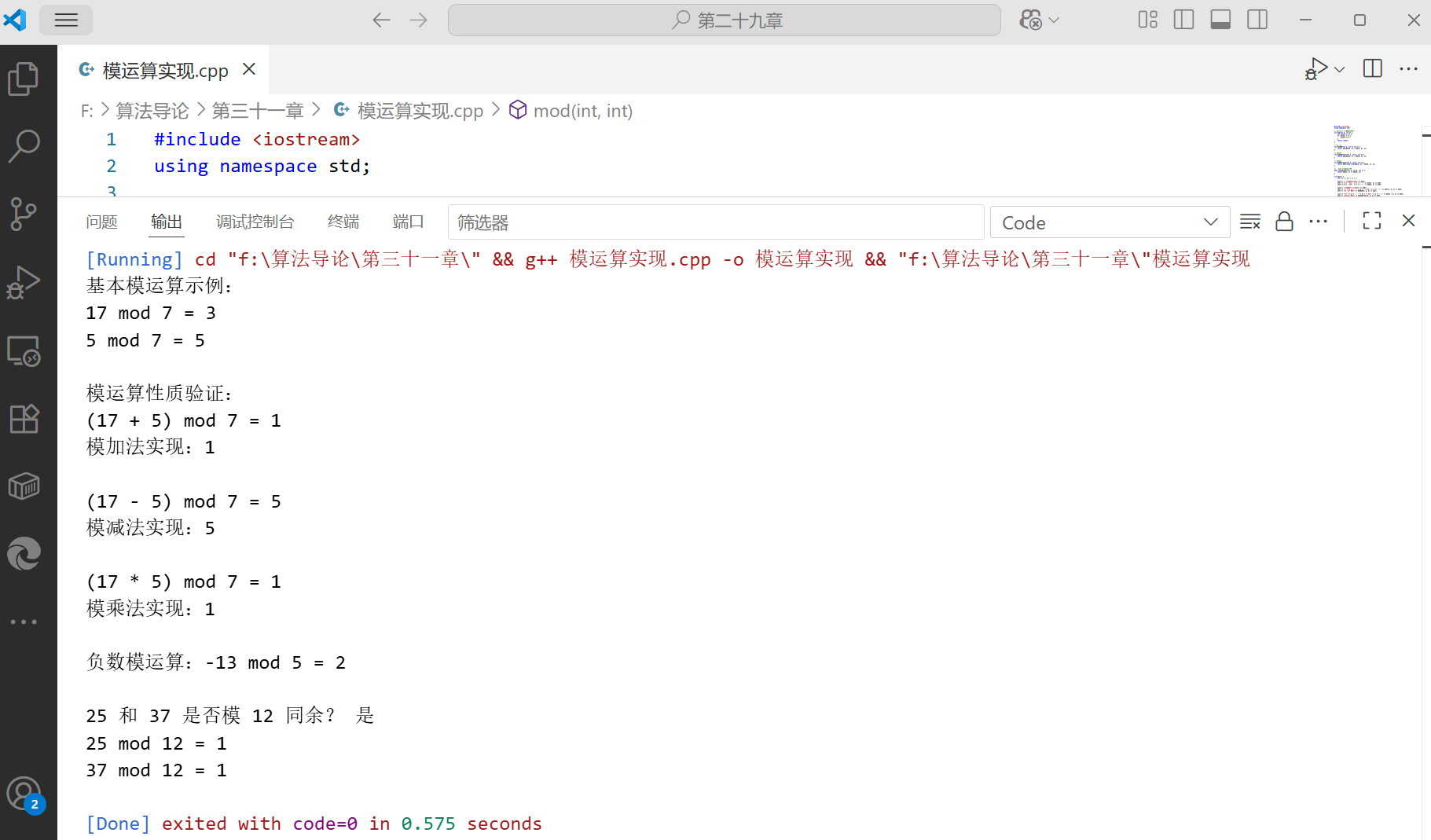
Task: Select the 模运算实现.cpp editor tab
Action: pos(163,70)
